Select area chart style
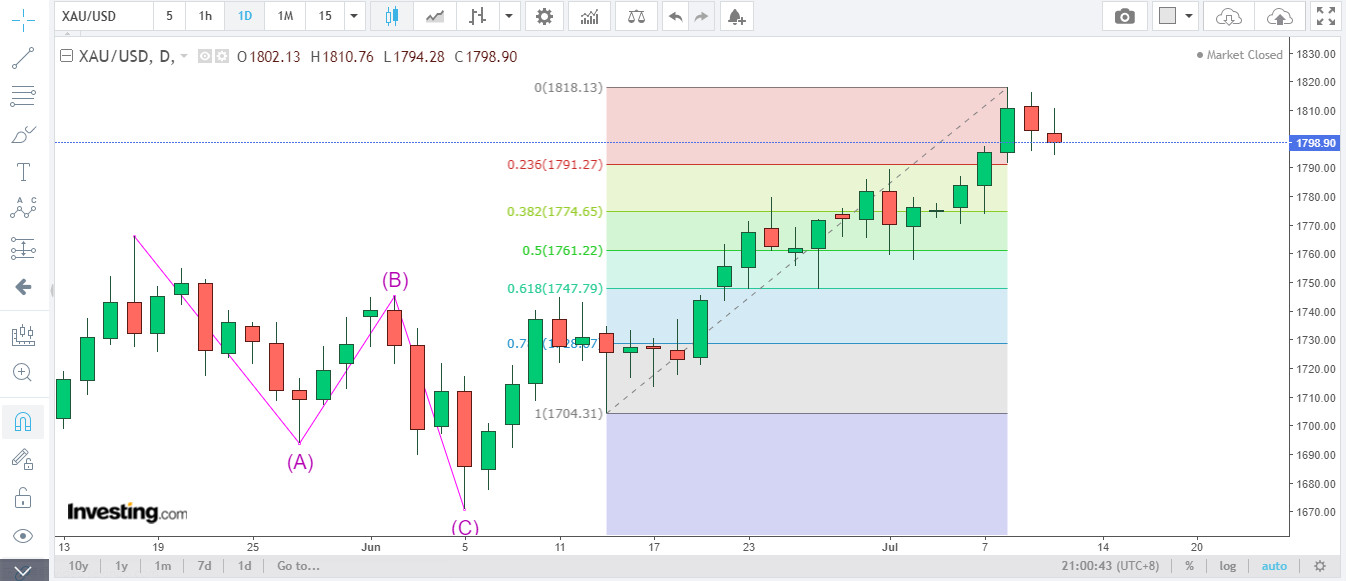This screenshot has width=1363, height=581. click(x=435, y=16)
